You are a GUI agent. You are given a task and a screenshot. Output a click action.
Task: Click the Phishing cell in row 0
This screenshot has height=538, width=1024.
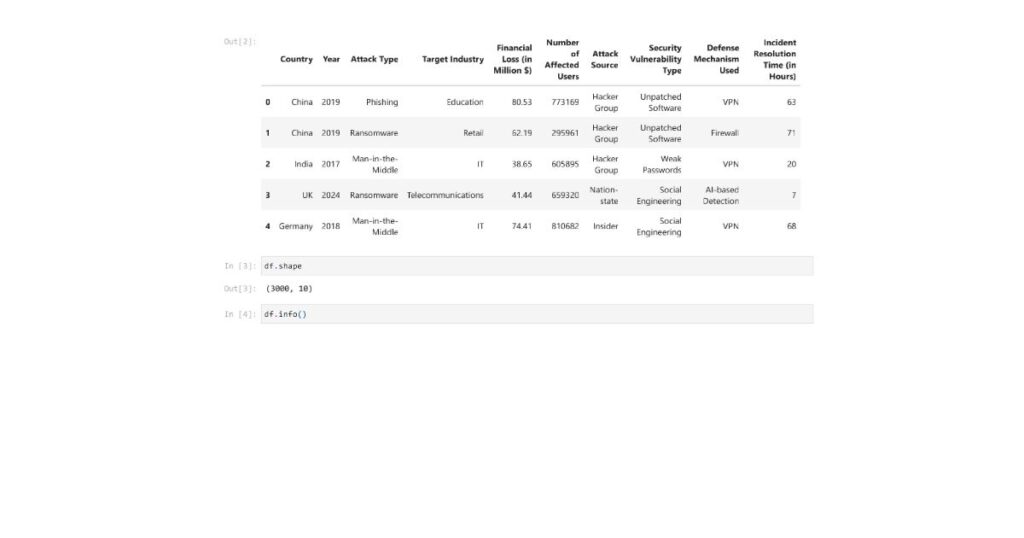pos(382,102)
